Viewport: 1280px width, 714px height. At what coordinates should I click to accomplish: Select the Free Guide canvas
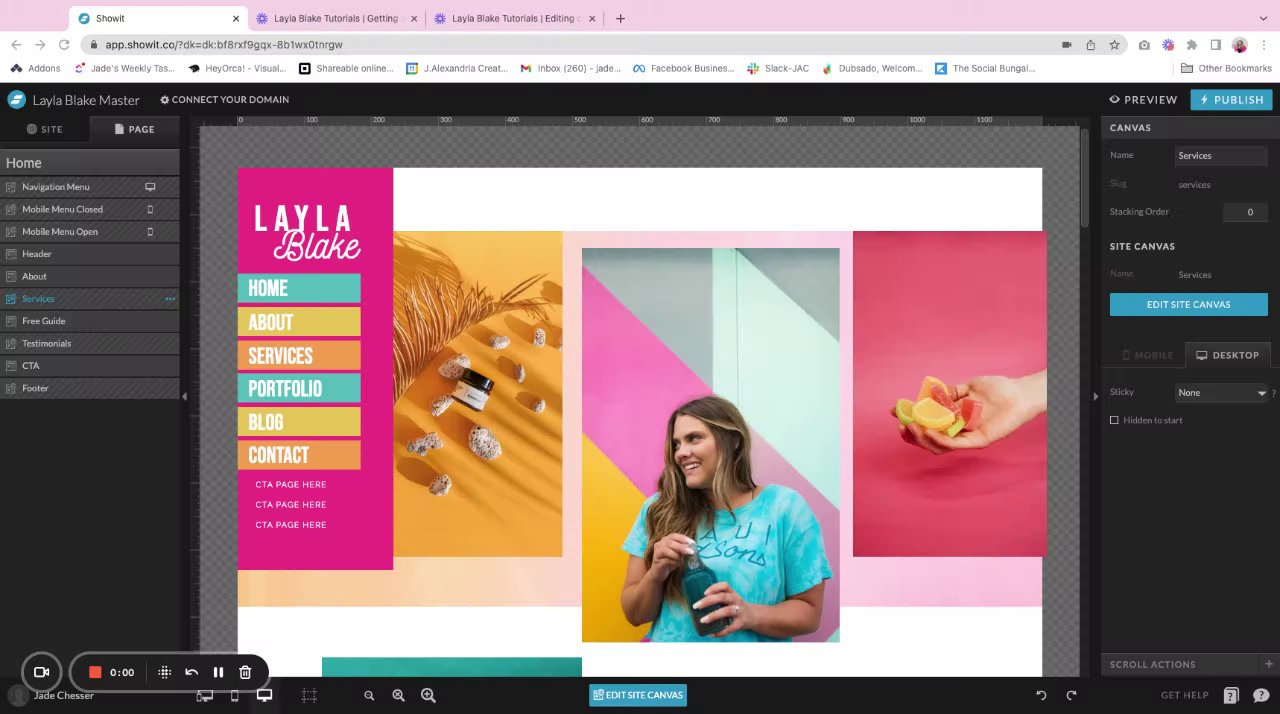90,321
